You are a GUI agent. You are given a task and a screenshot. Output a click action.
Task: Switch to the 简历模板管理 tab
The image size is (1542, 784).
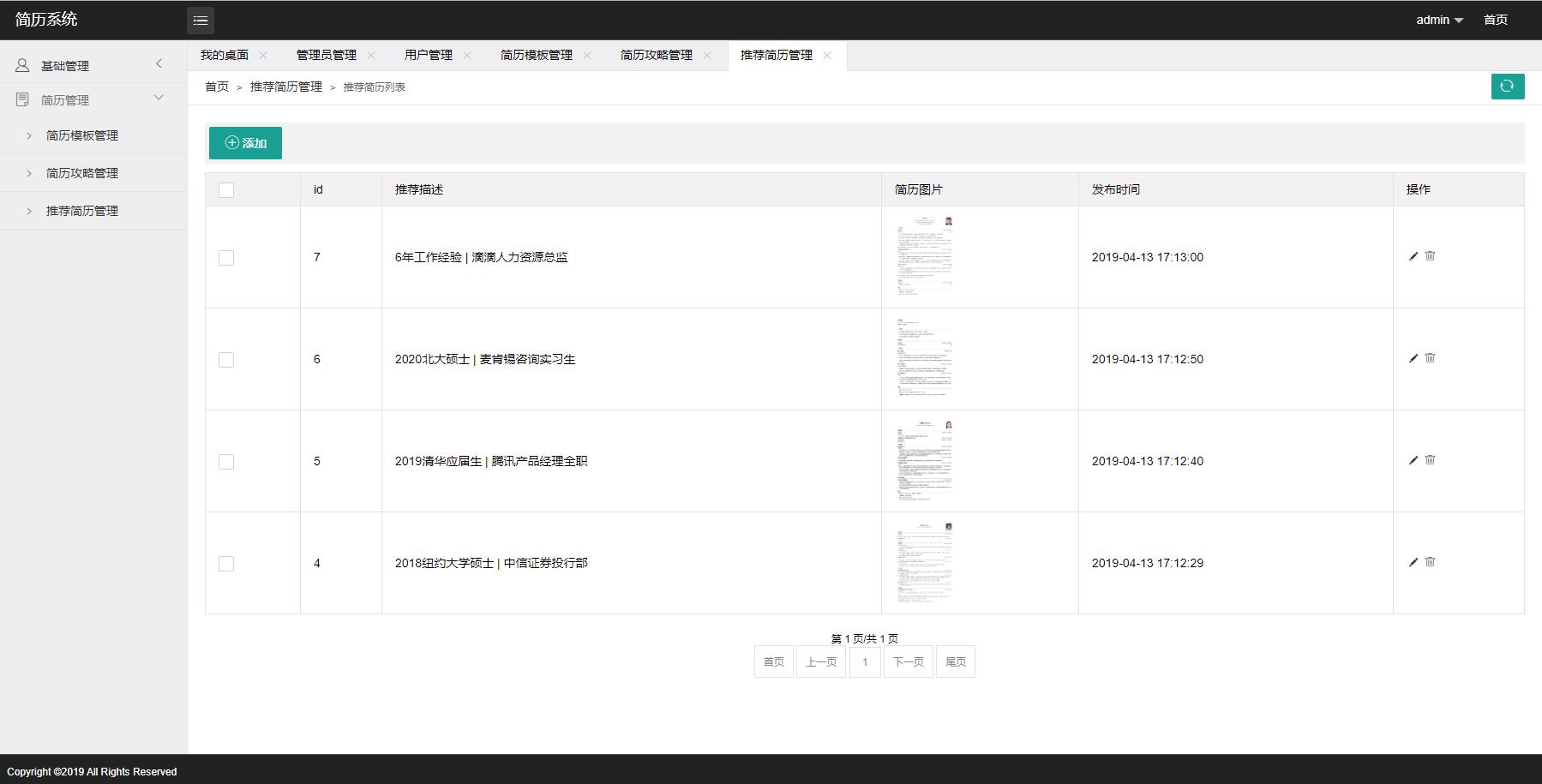tap(537, 55)
